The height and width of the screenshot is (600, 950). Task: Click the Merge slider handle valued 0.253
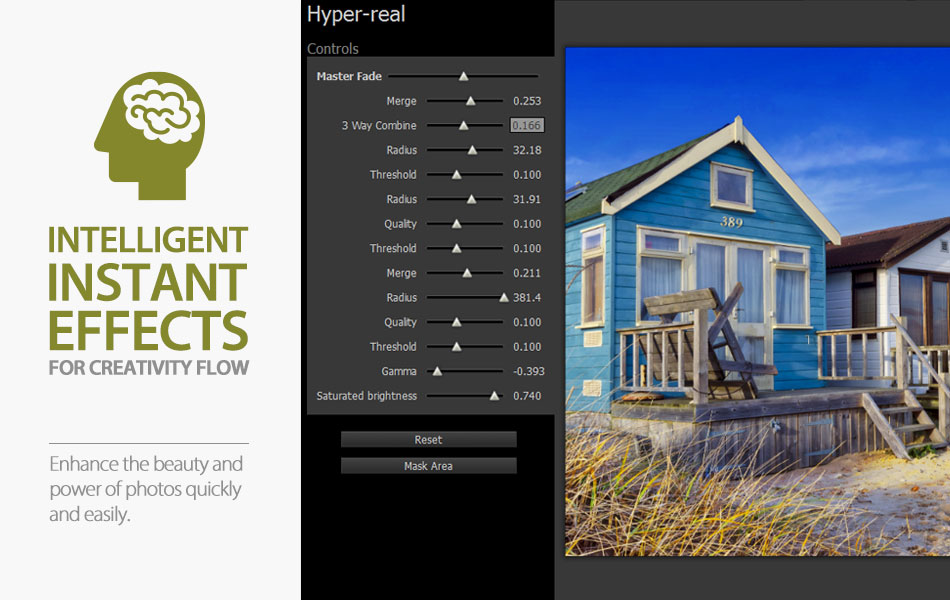click(470, 101)
